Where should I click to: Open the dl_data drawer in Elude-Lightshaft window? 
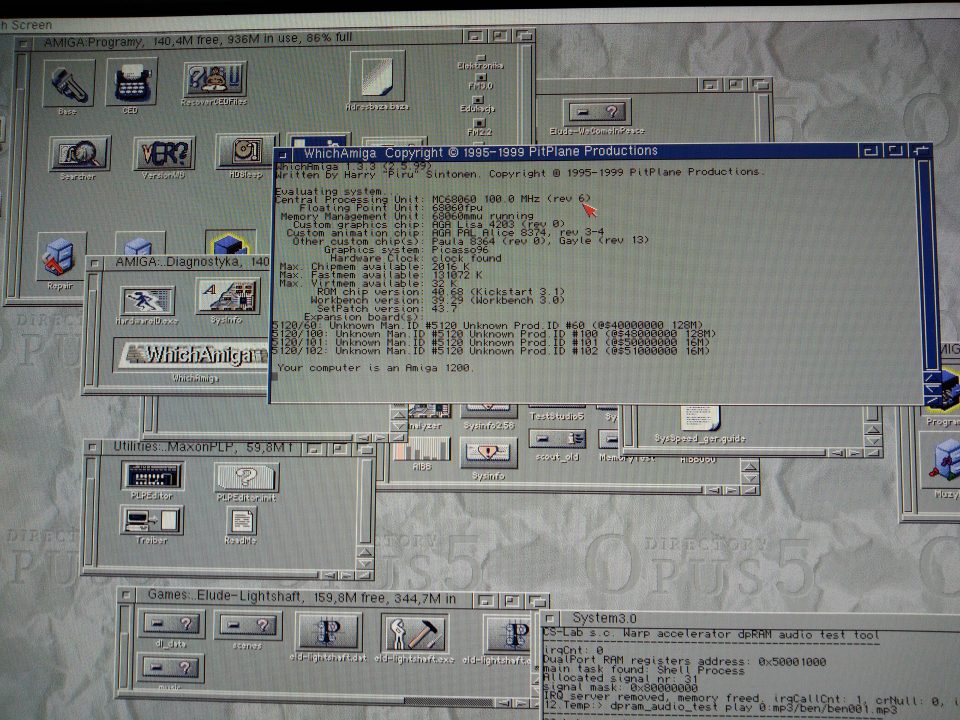point(172,624)
